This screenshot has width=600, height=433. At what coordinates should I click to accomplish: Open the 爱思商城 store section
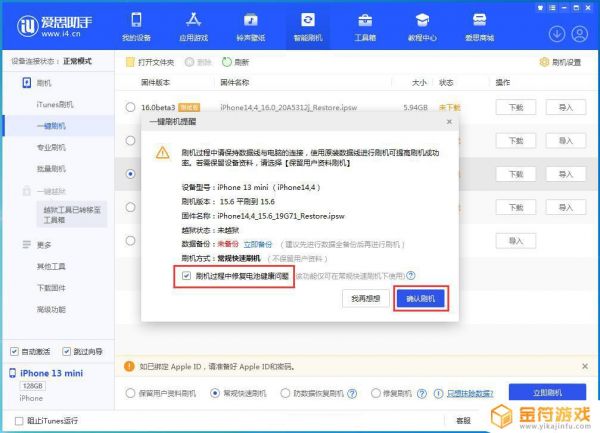479,26
